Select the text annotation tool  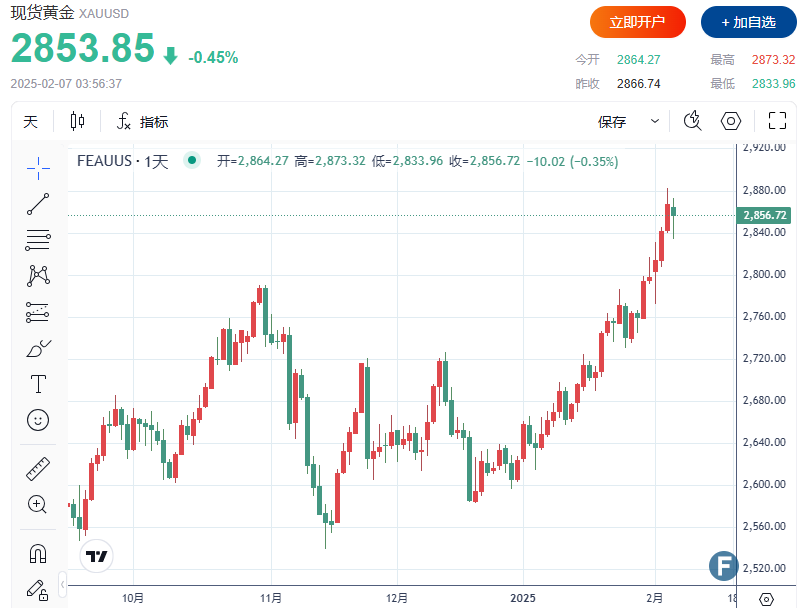point(38,384)
